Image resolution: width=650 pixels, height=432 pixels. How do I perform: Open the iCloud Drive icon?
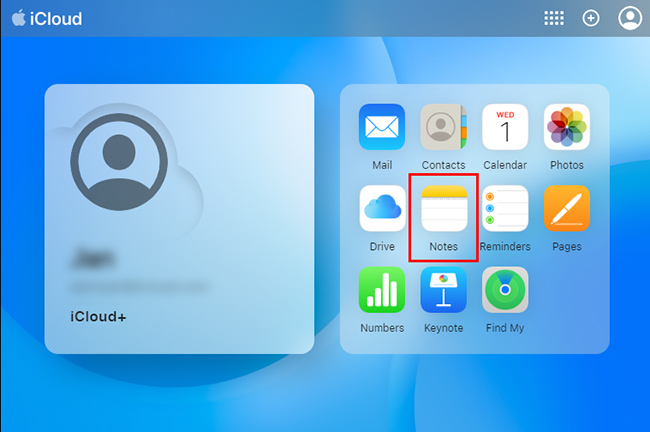click(382, 208)
